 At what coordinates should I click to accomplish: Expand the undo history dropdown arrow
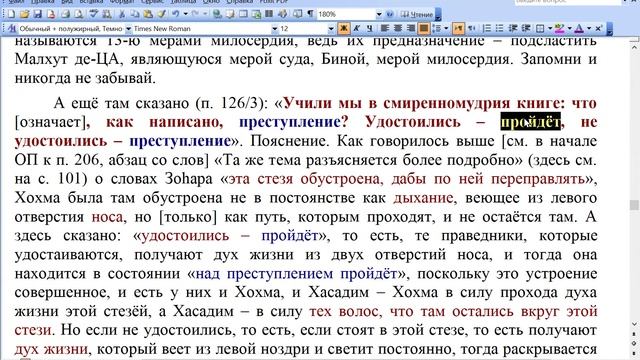(185, 14)
